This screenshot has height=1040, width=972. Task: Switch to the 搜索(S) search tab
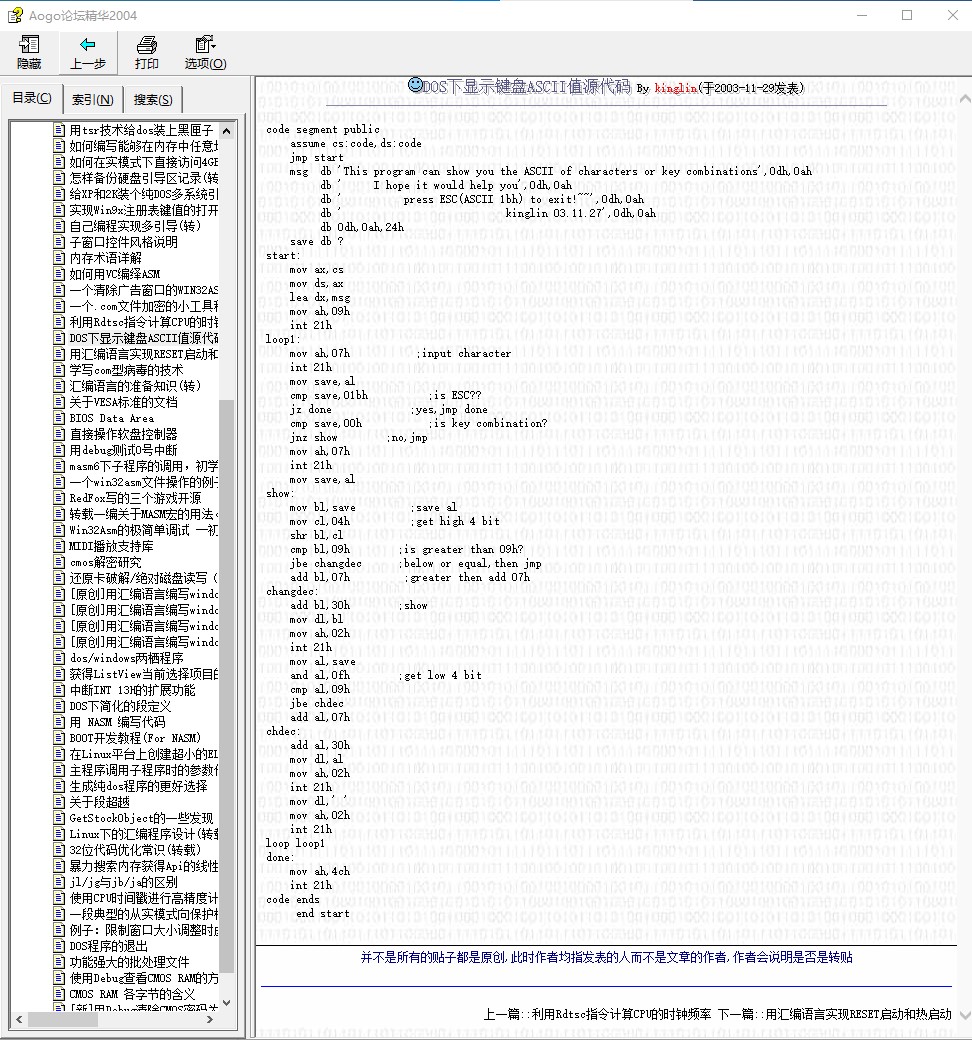(x=153, y=99)
